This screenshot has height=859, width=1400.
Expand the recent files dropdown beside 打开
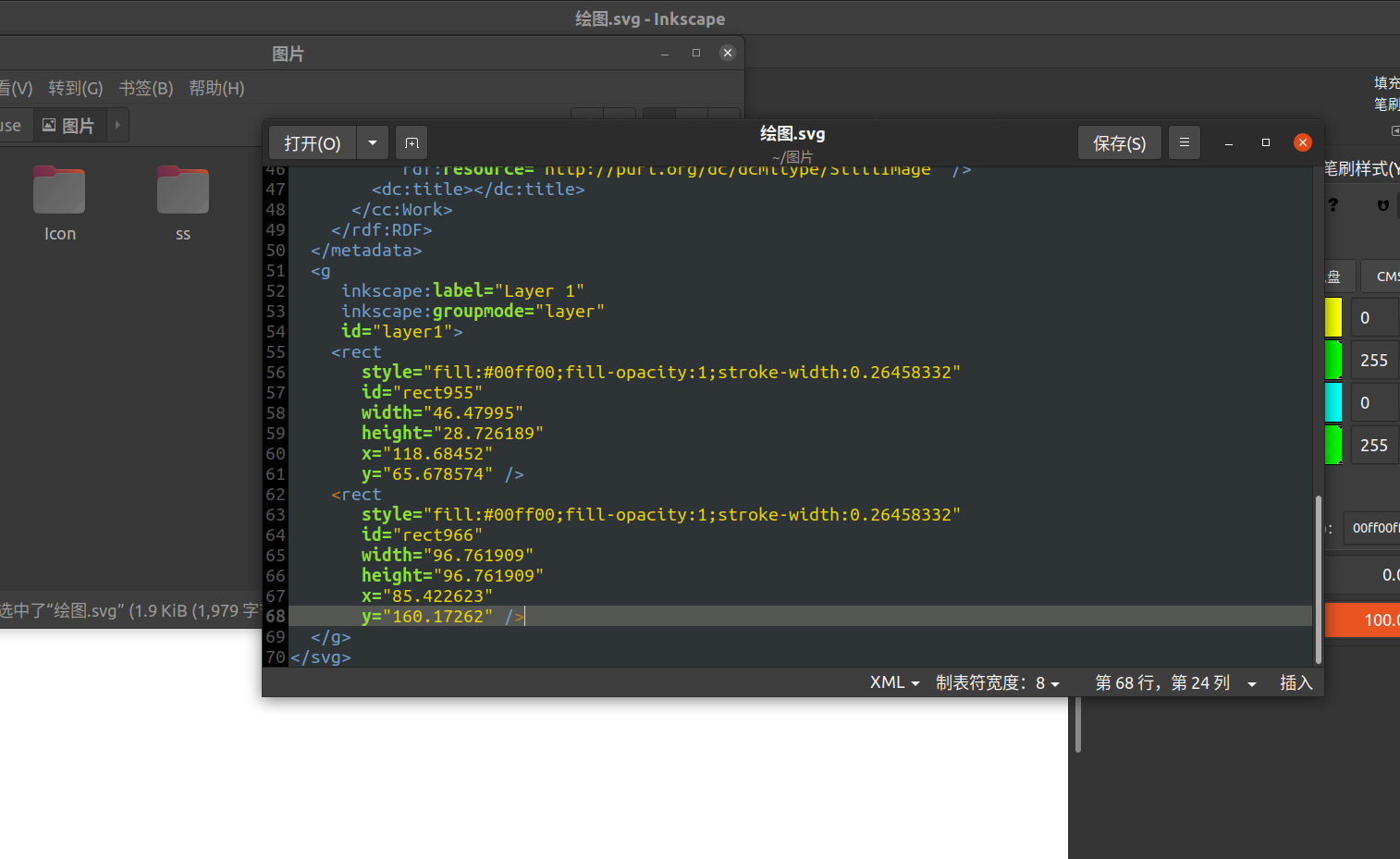click(x=372, y=143)
